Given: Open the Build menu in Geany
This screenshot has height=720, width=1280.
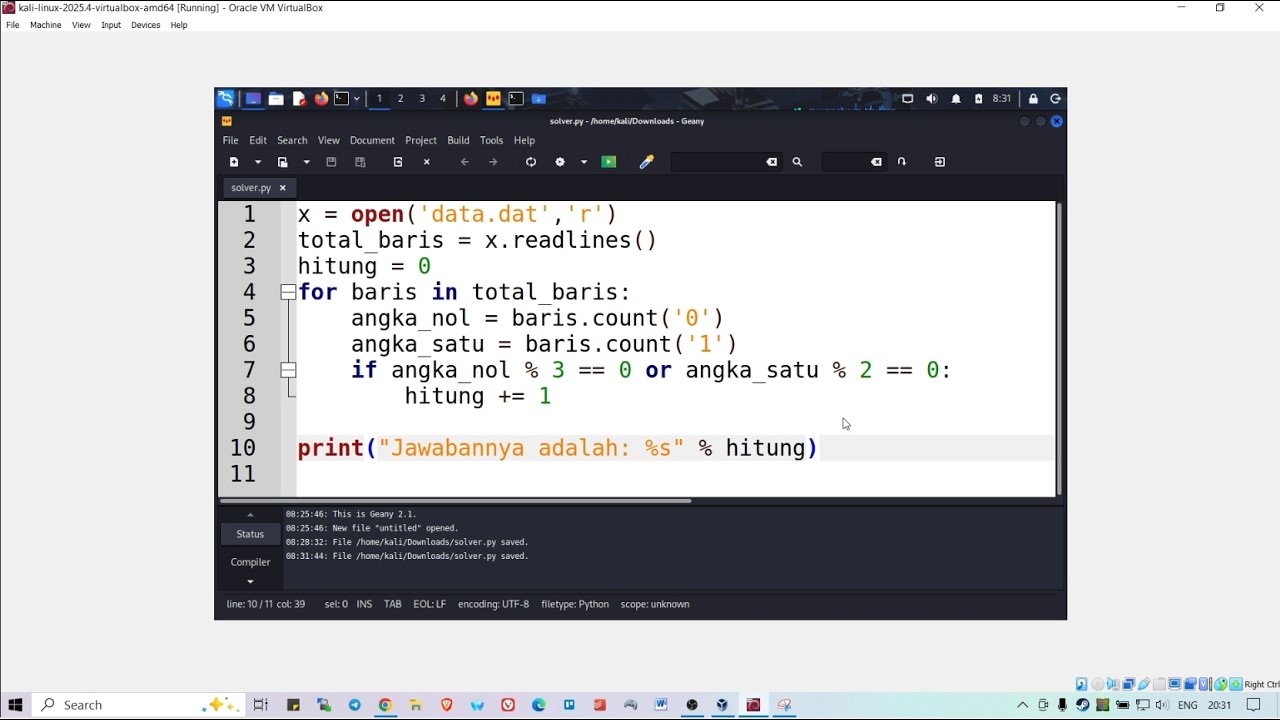Looking at the screenshot, I should 458,140.
